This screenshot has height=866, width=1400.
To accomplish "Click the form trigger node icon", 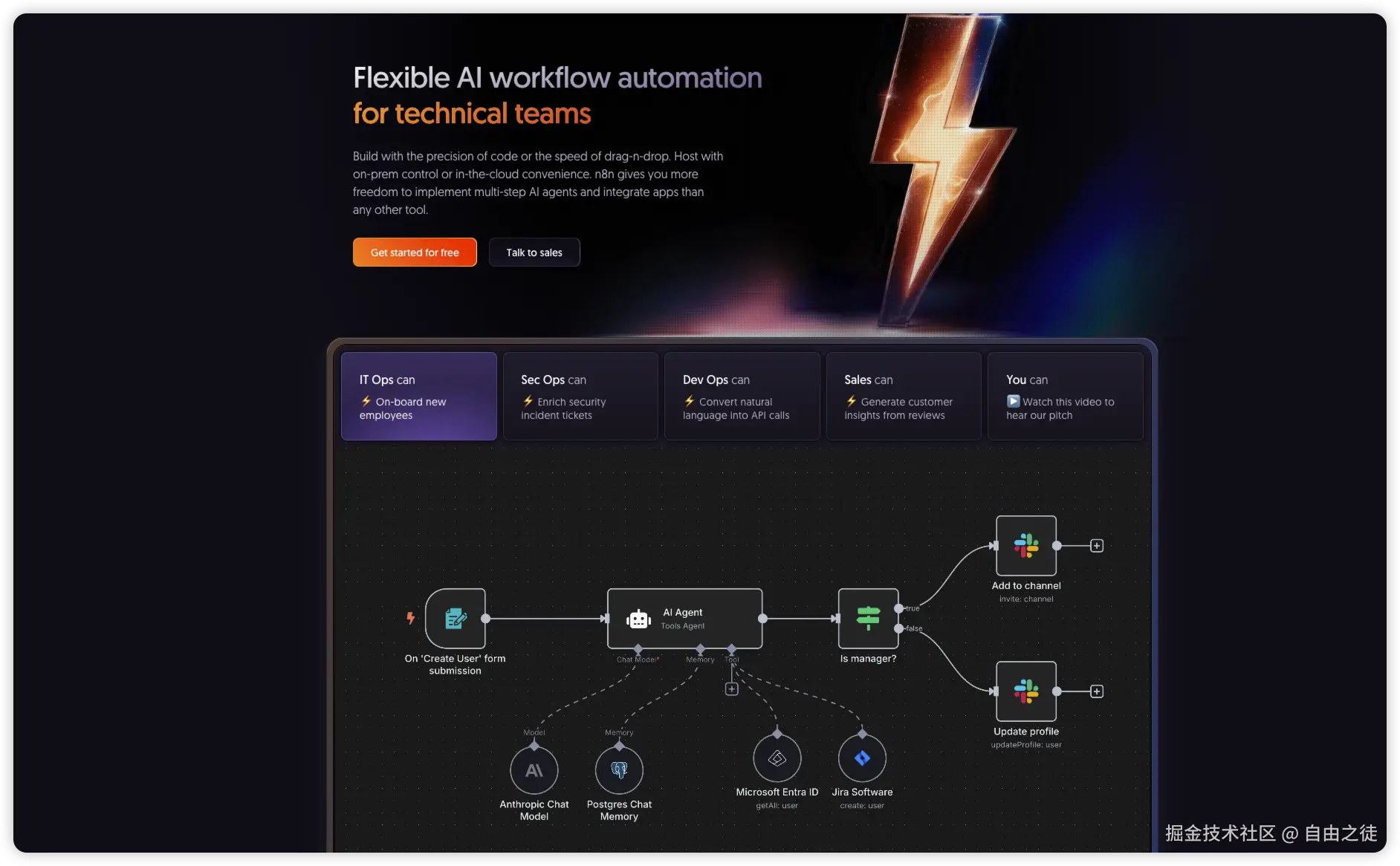I will click(456, 619).
